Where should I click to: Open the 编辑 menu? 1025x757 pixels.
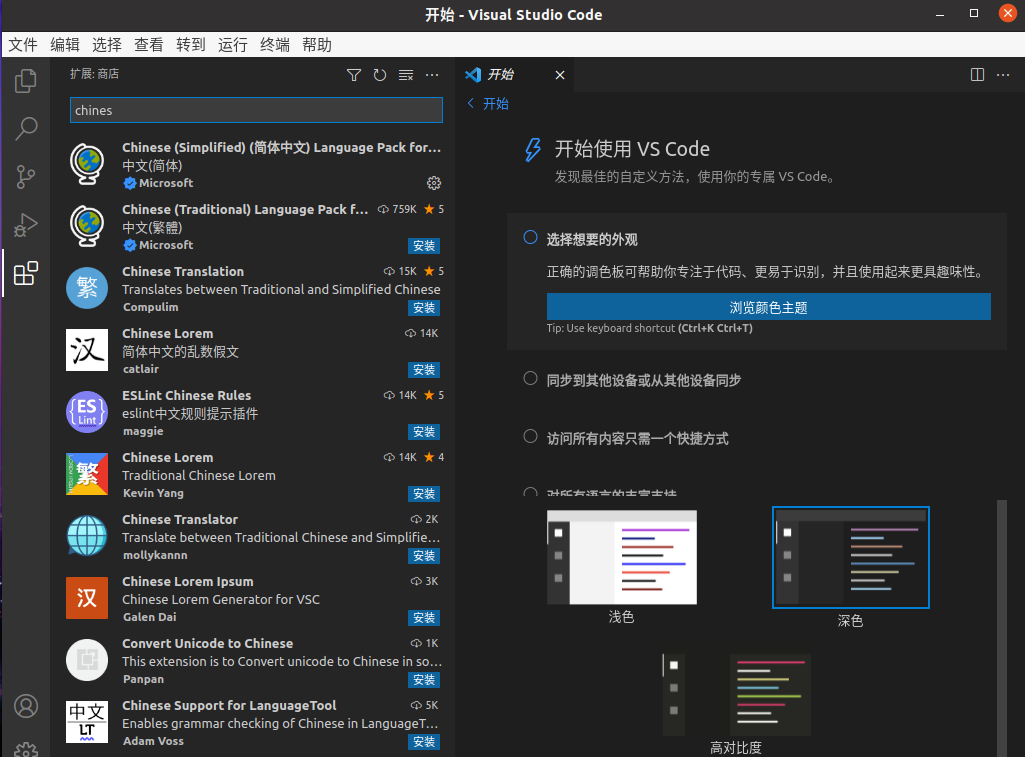[65, 44]
